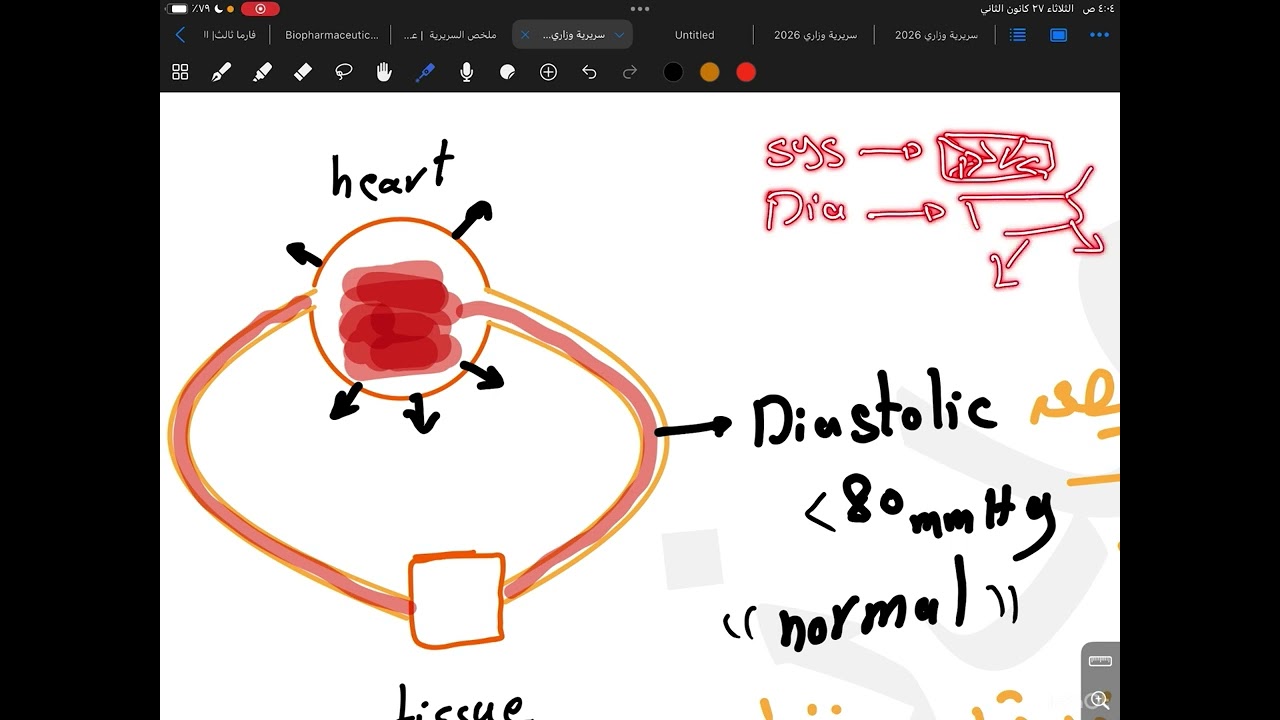This screenshot has width=1280, height=720.
Task: Pick the orange pen color
Action: point(709,72)
